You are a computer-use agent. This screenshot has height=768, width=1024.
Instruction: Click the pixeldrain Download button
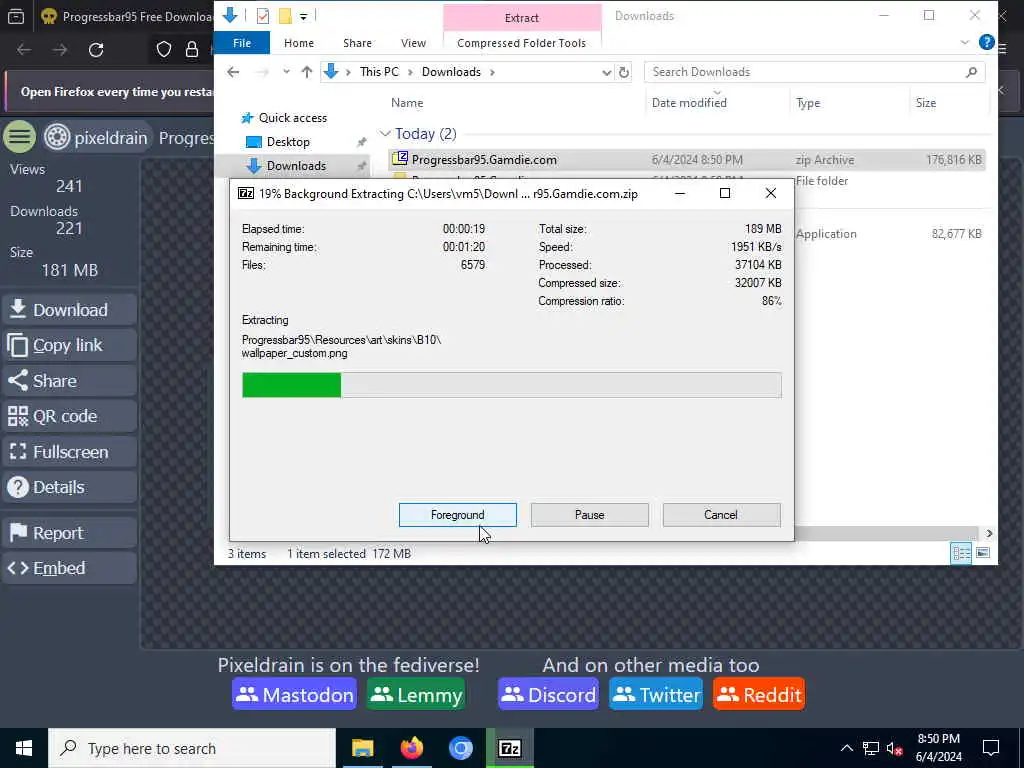click(69, 310)
